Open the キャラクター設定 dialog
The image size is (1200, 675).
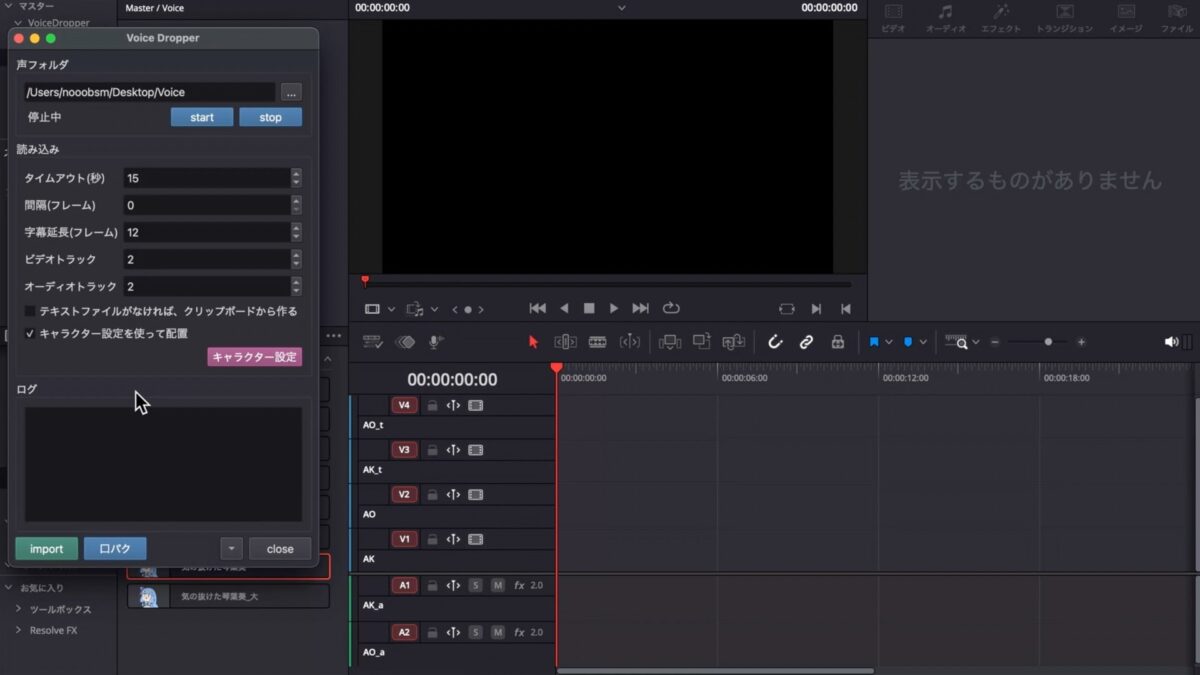(253, 356)
